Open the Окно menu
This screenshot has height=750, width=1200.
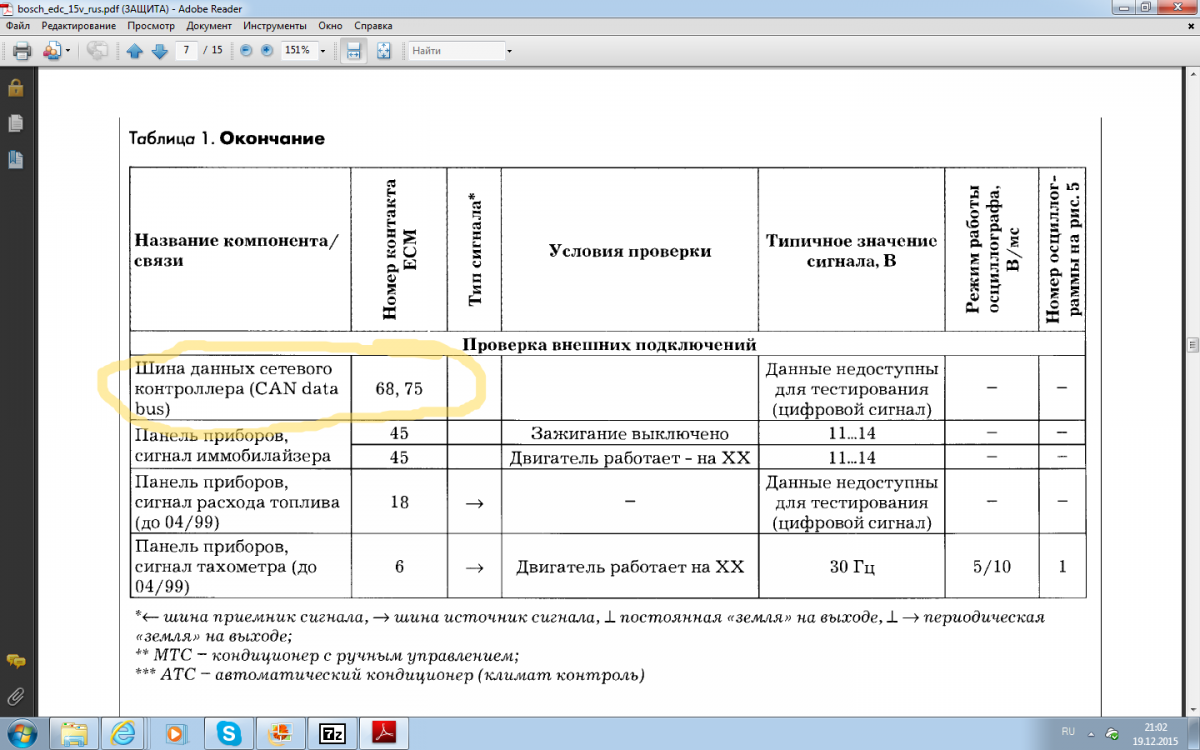330,24
